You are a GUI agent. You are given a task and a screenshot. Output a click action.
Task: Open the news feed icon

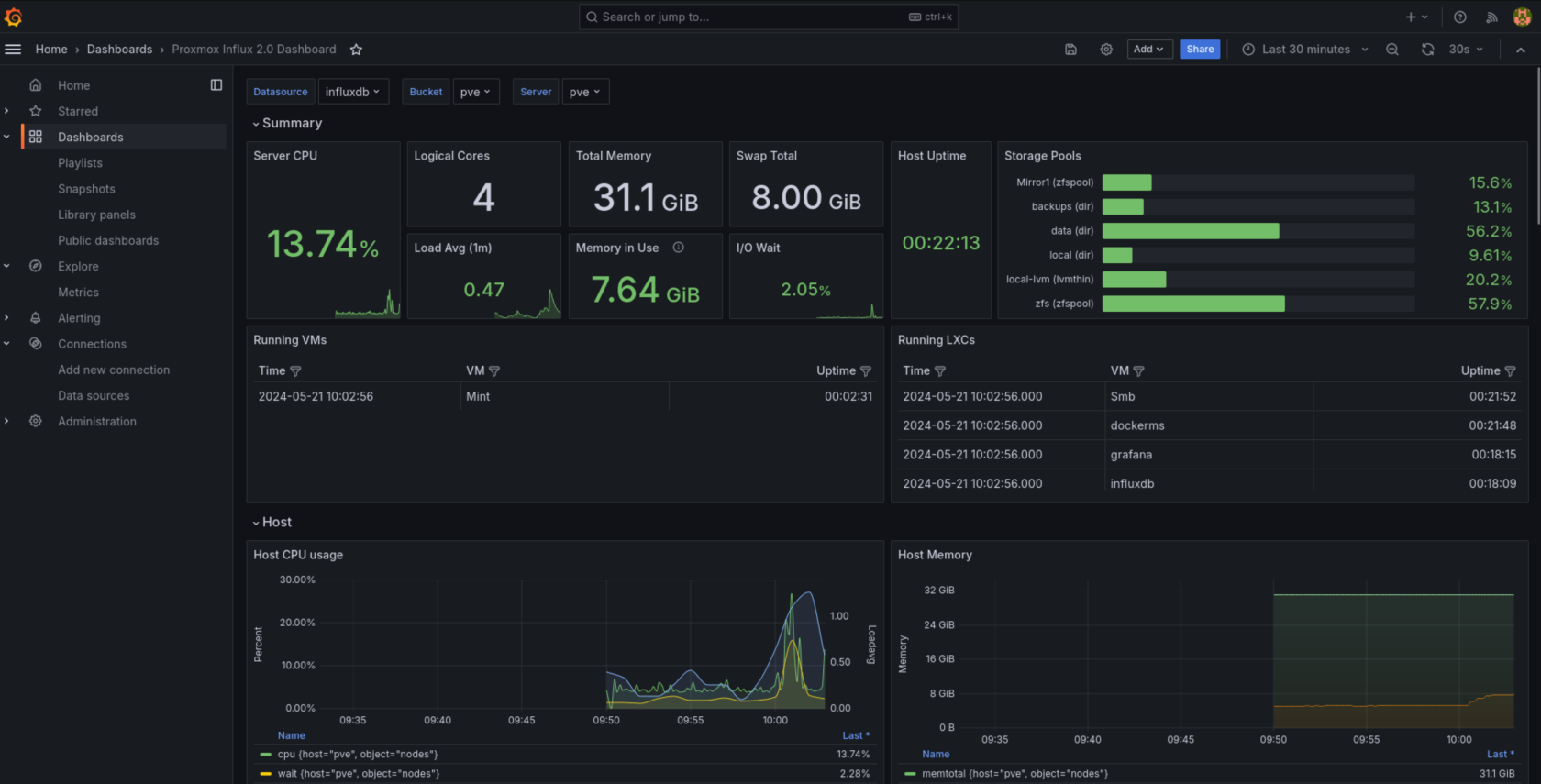pos(1491,17)
